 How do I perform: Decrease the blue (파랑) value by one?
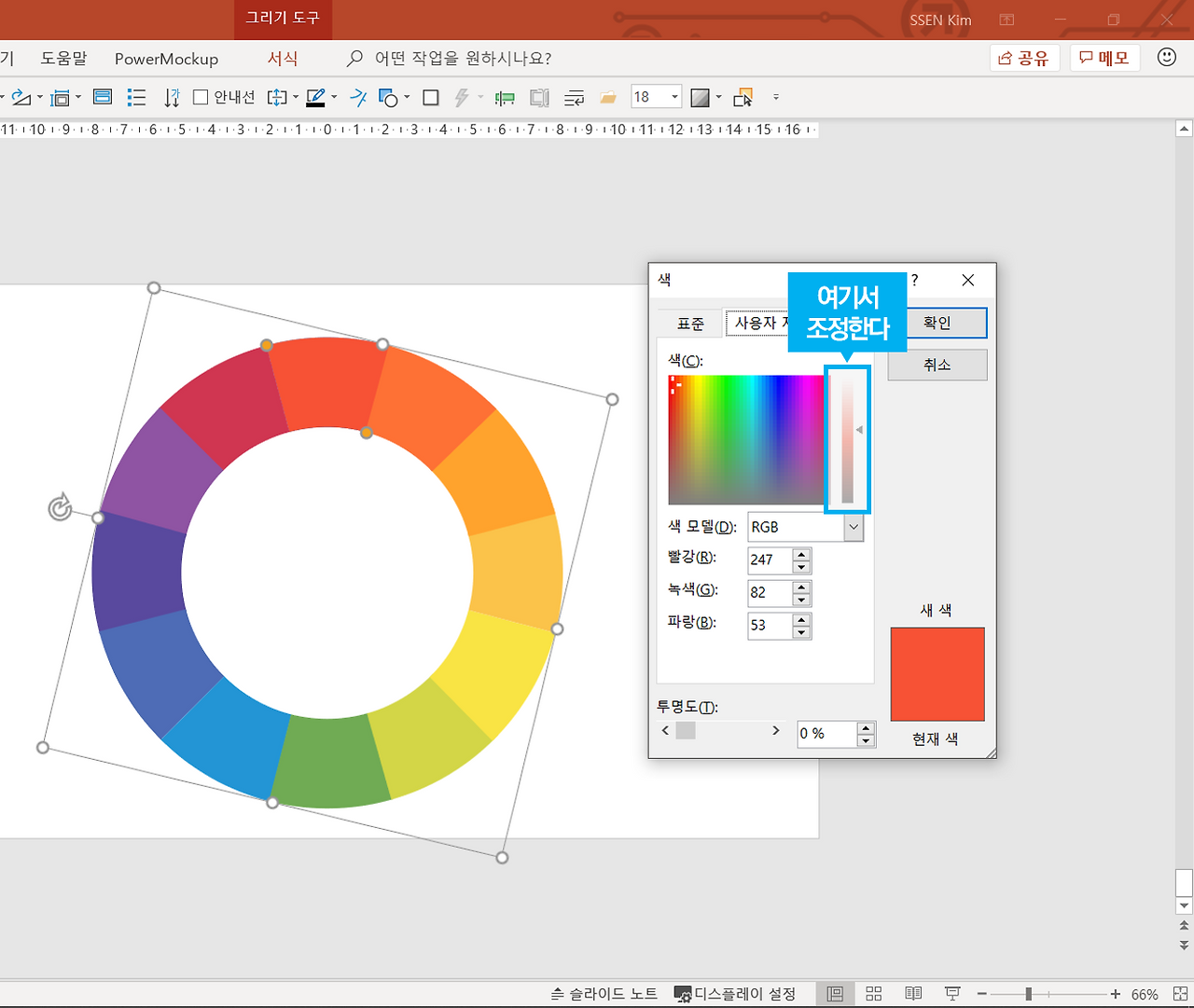click(x=801, y=632)
